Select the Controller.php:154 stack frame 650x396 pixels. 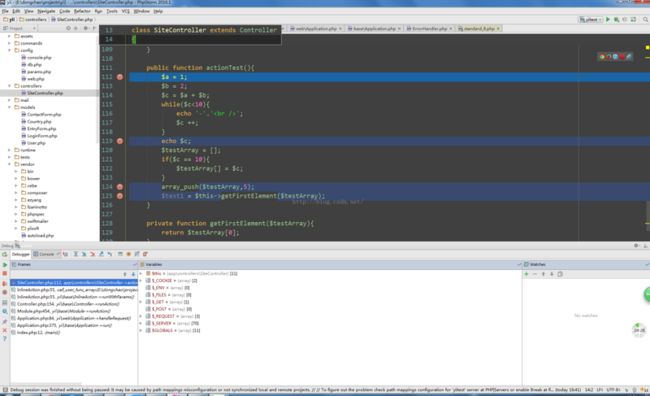tap(68, 304)
